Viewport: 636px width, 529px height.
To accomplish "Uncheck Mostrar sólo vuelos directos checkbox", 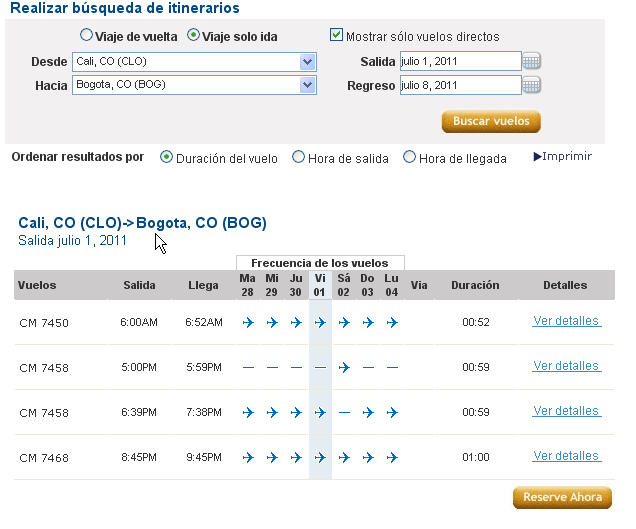I will [336, 35].
